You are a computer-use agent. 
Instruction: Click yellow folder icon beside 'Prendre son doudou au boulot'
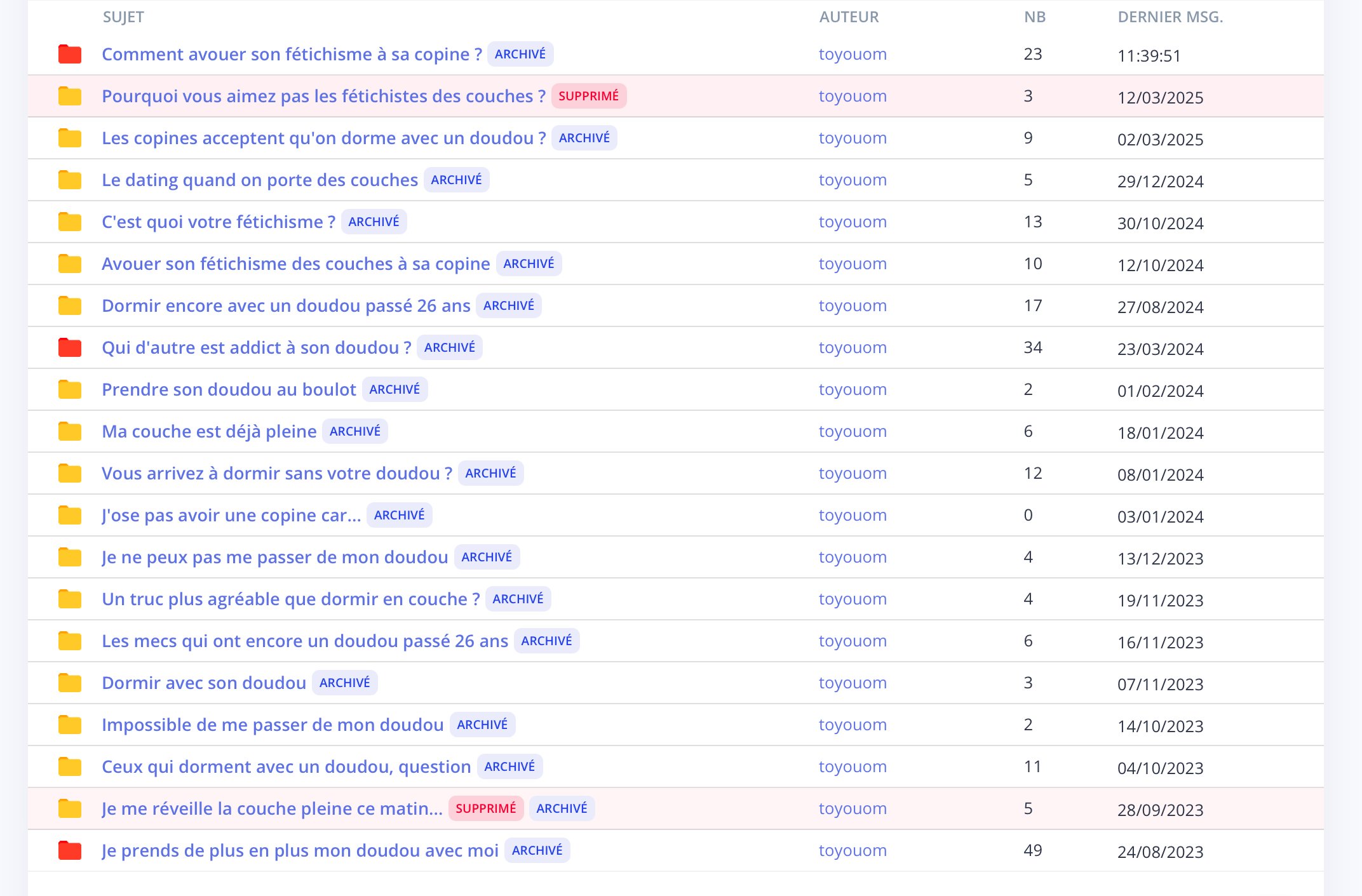click(70, 390)
